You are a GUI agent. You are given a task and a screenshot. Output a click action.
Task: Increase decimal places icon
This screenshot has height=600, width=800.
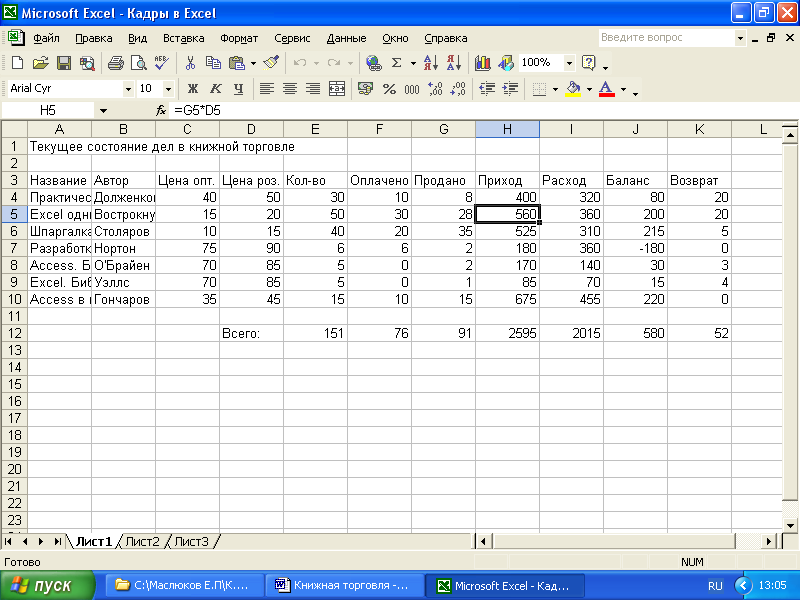tap(435, 89)
